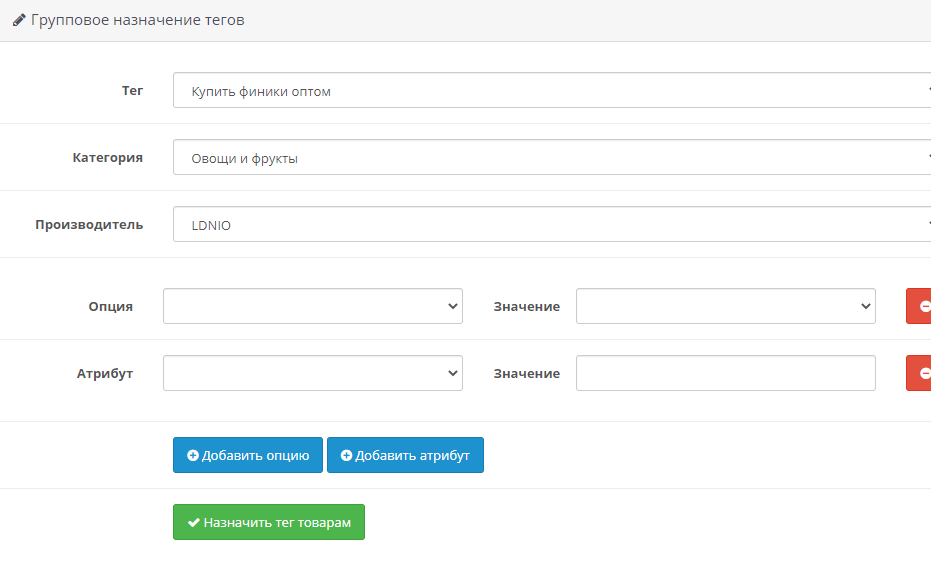The width and height of the screenshot is (931, 576).
Task: Submit with Назначить тег товарам button
Action: point(269,522)
